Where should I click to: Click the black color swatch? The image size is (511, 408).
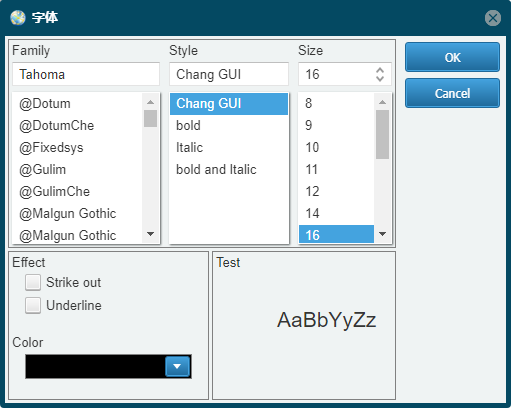95,366
